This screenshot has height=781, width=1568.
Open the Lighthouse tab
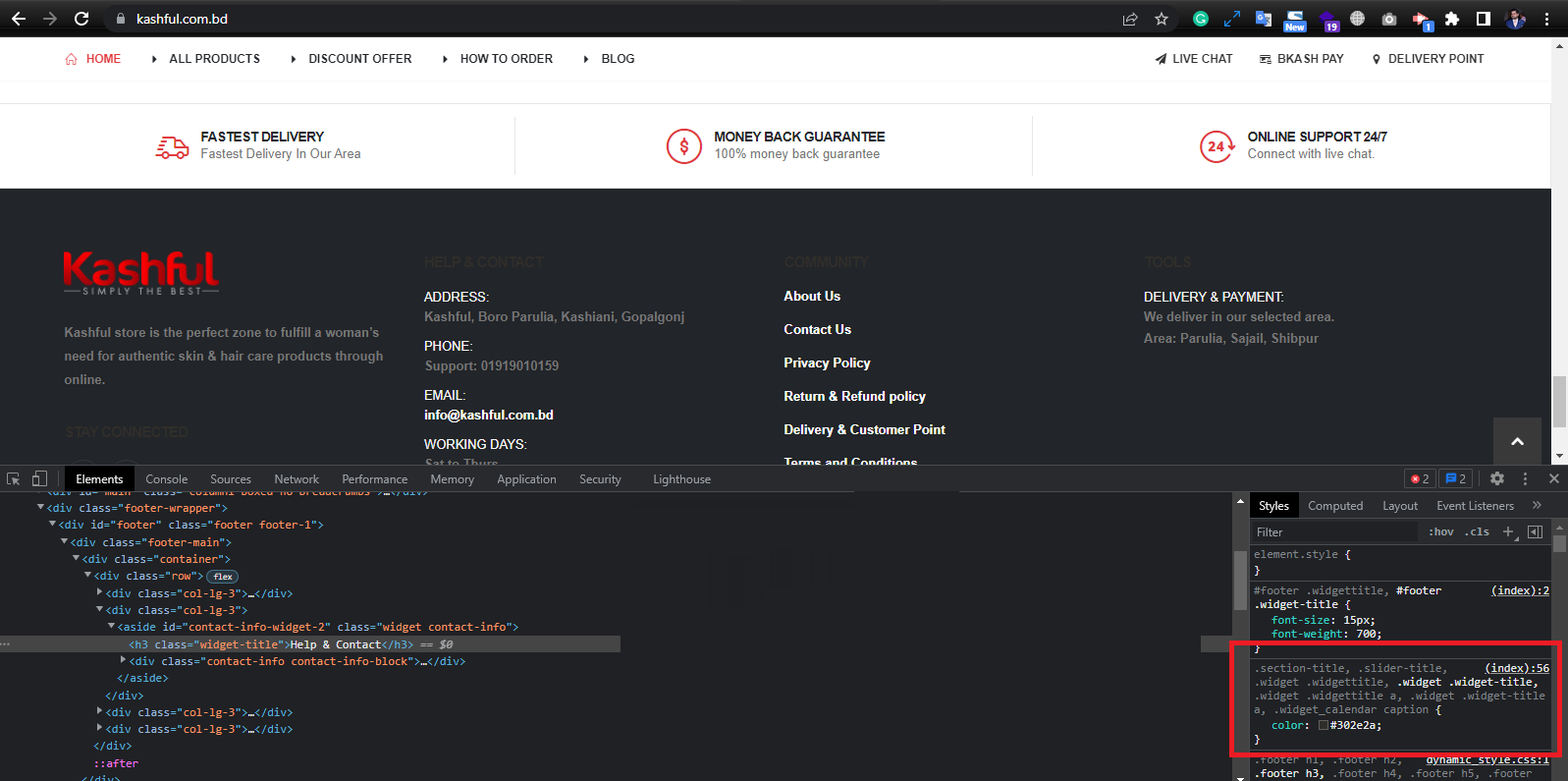681,478
